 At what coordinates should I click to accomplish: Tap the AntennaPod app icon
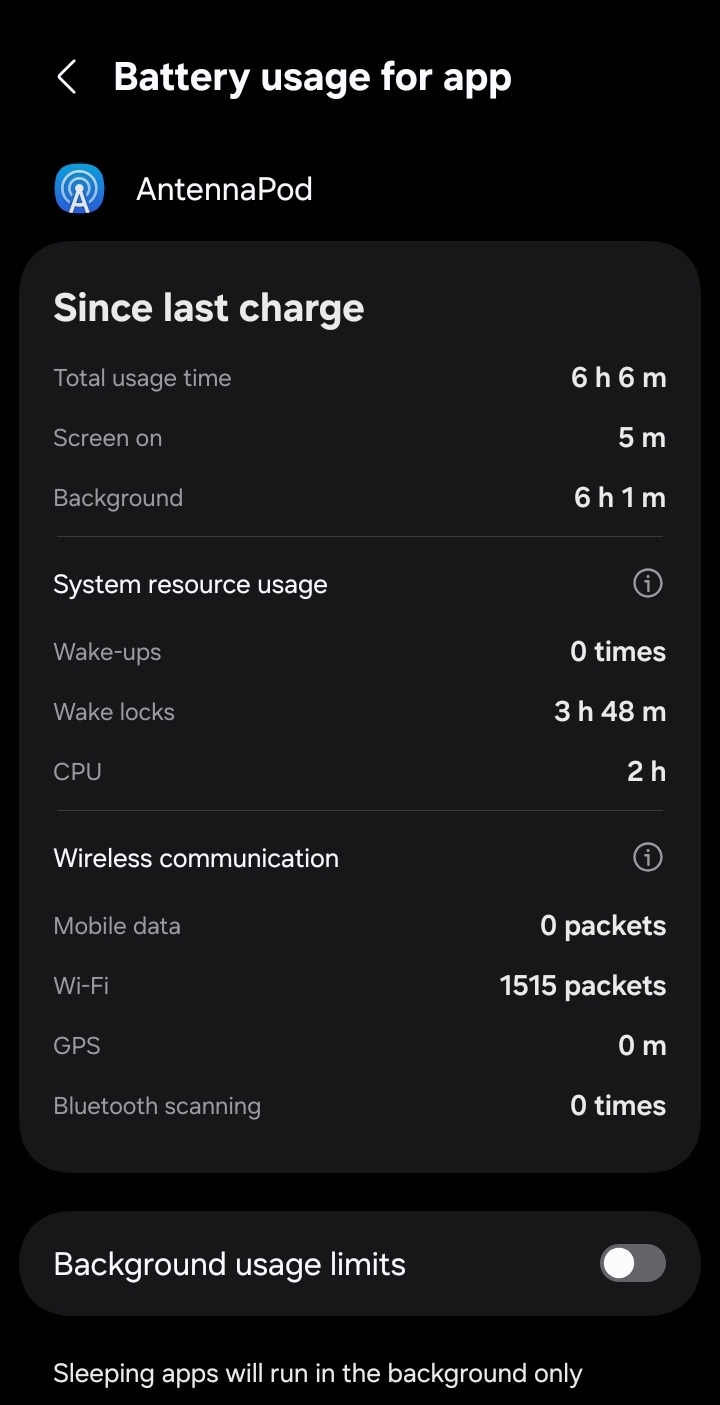tap(79, 189)
